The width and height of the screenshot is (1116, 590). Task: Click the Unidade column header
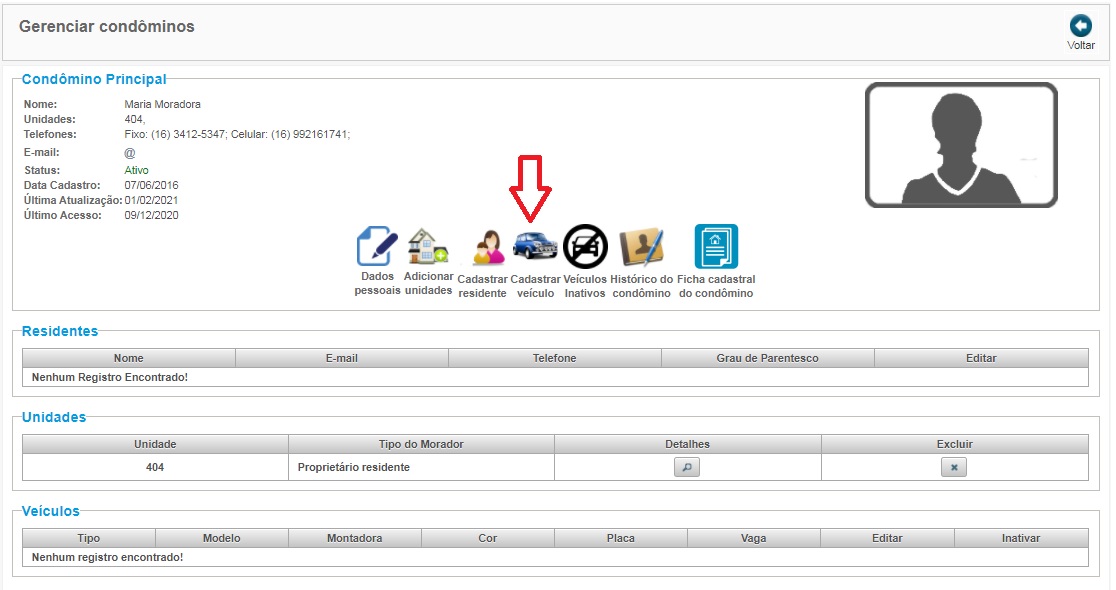[155, 444]
